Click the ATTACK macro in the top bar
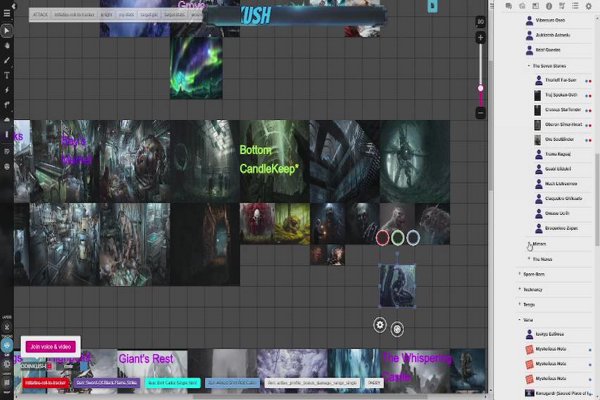 click(40, 15)
